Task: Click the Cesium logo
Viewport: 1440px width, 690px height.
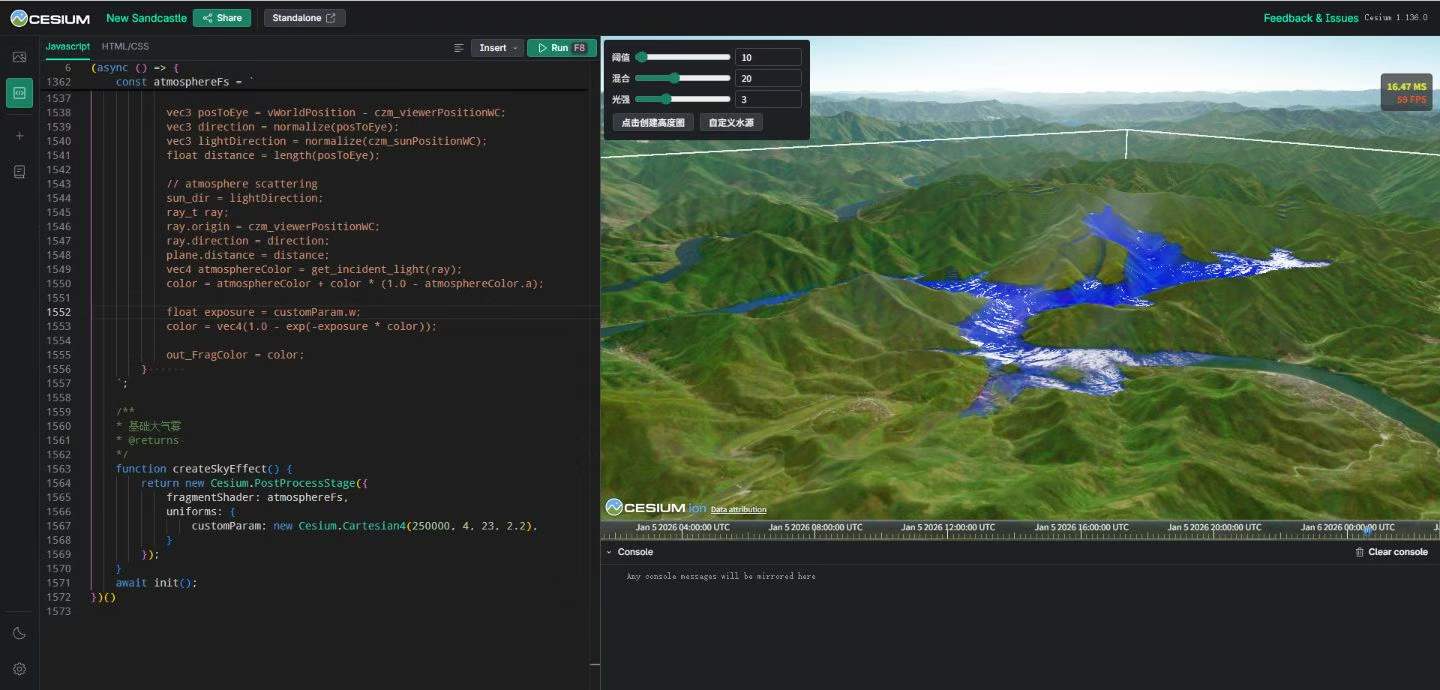Action: (50, 18)
